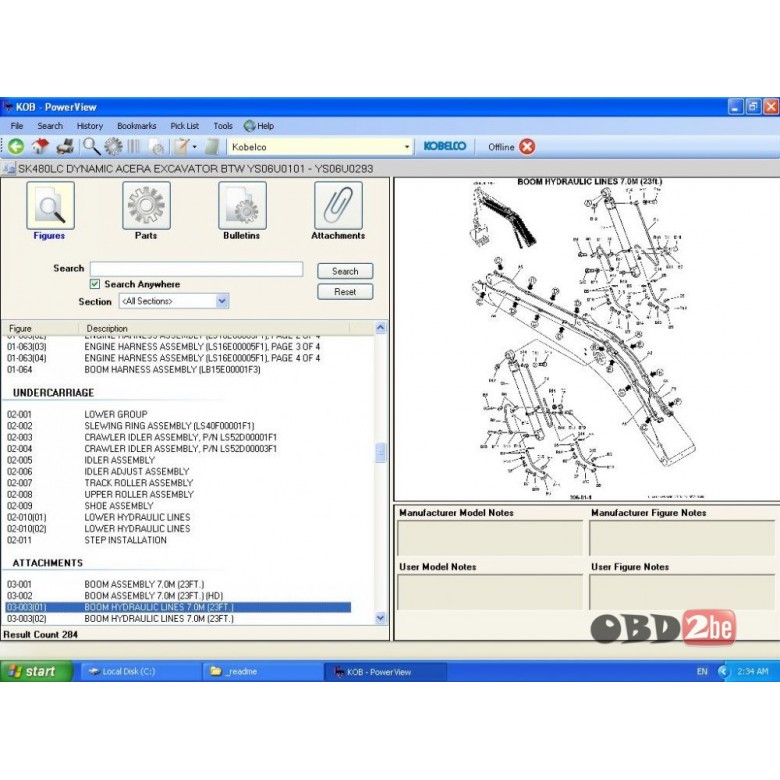Click the document-with-gear Bulletins toolbar icon
780x780 pixels.
click(157, 147)
